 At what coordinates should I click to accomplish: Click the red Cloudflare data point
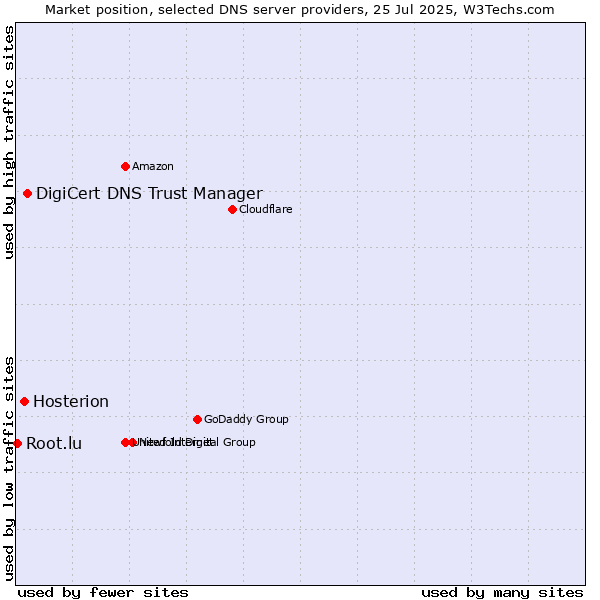coord(232,210)
